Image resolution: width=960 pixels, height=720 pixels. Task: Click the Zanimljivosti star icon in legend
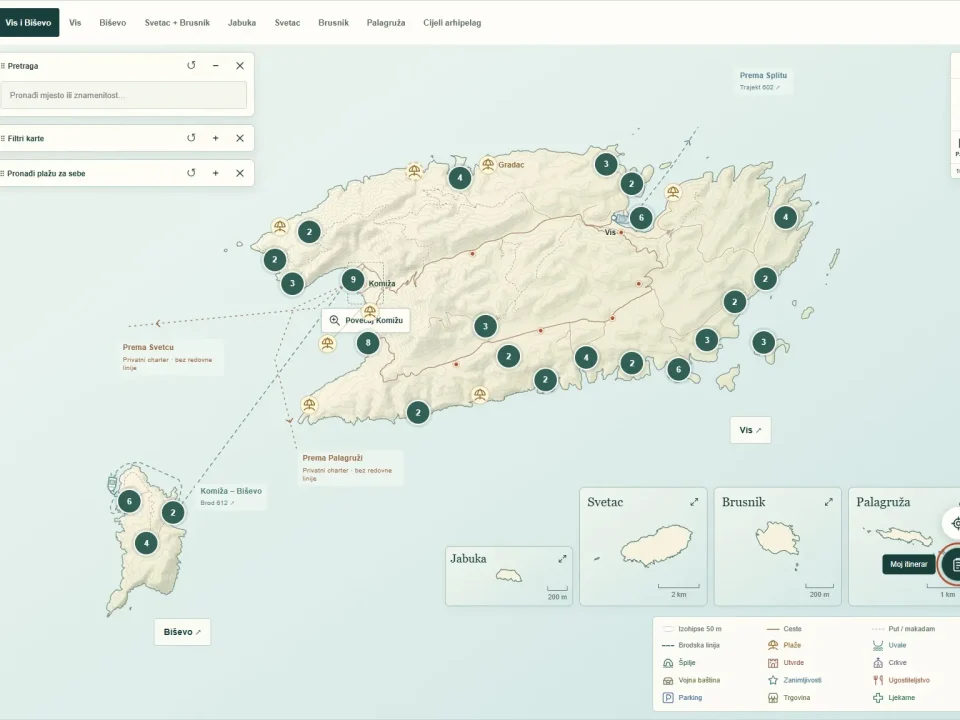click(x=773, y=680)
